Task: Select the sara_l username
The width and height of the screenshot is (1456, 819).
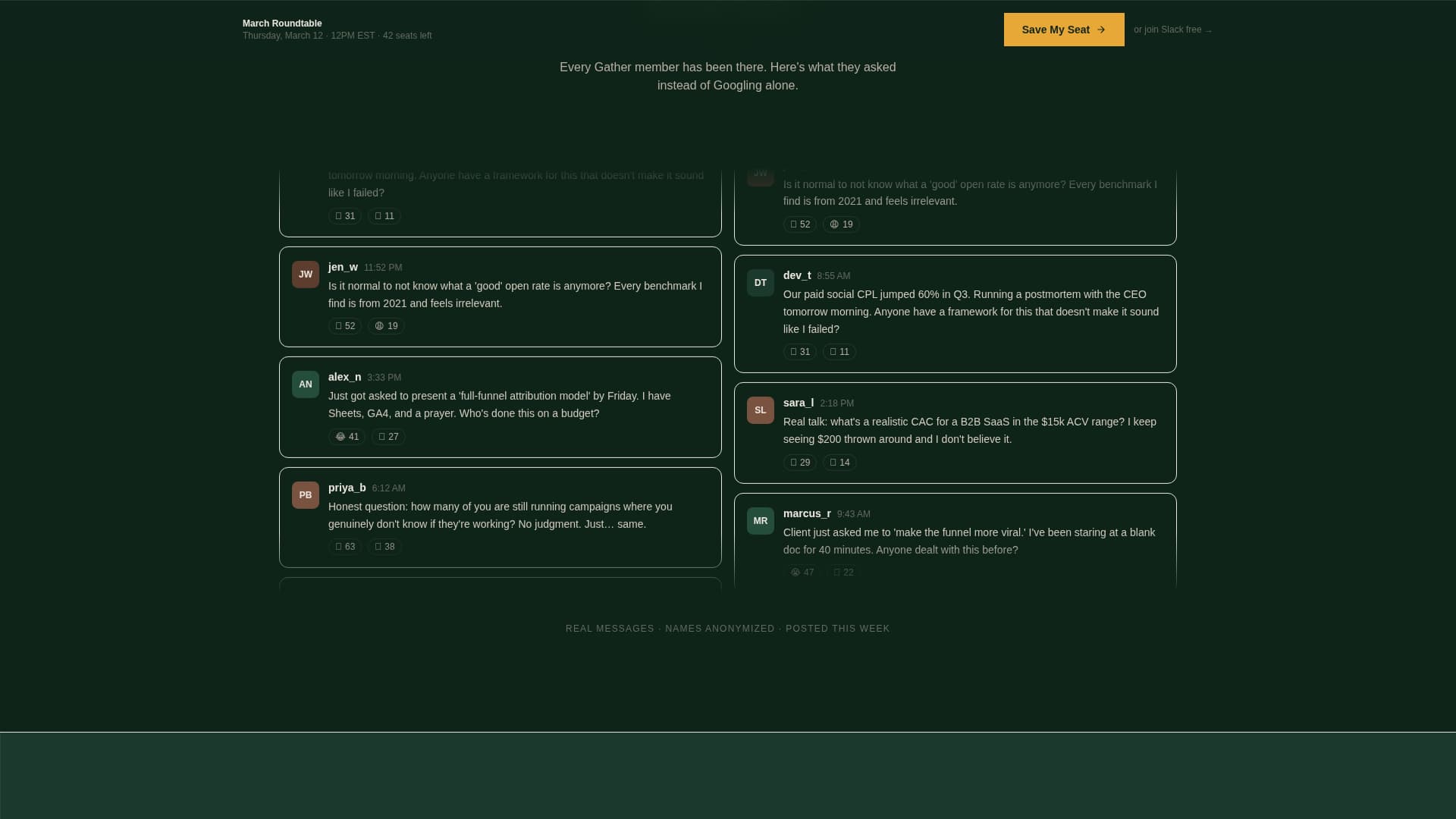Action: (798, 403)
